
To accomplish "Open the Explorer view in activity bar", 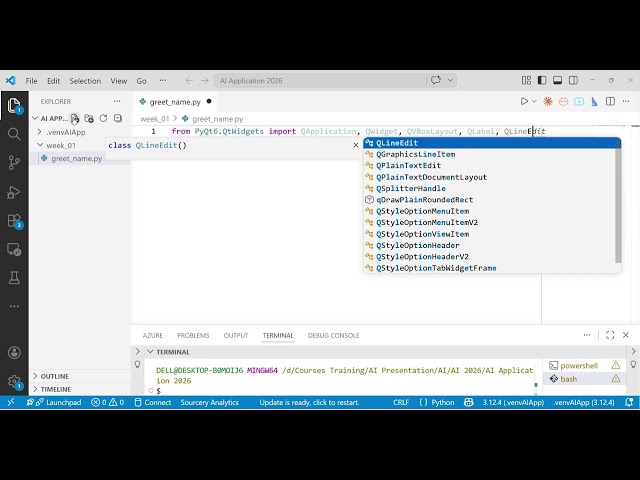I will (14, 105).
